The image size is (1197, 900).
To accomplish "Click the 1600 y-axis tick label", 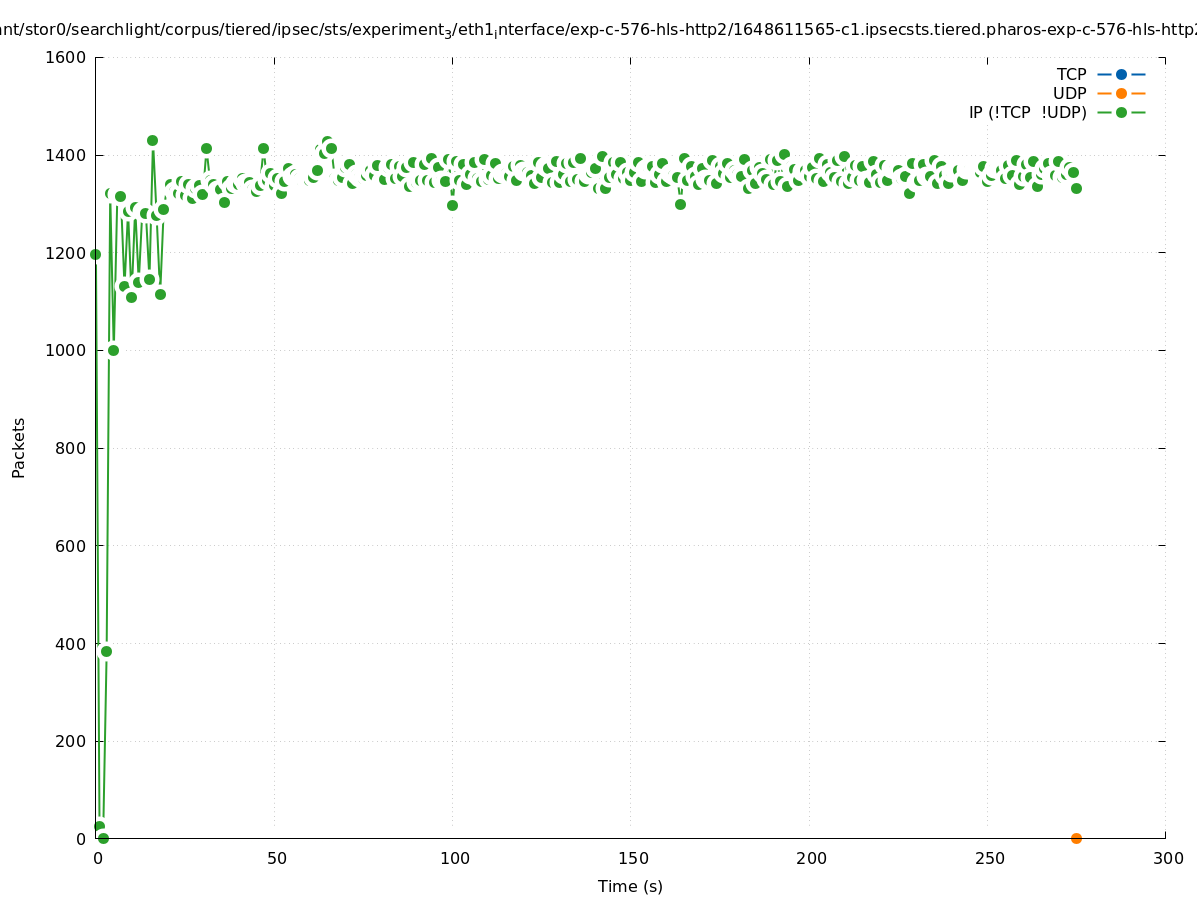I will (x=66, y=57).
